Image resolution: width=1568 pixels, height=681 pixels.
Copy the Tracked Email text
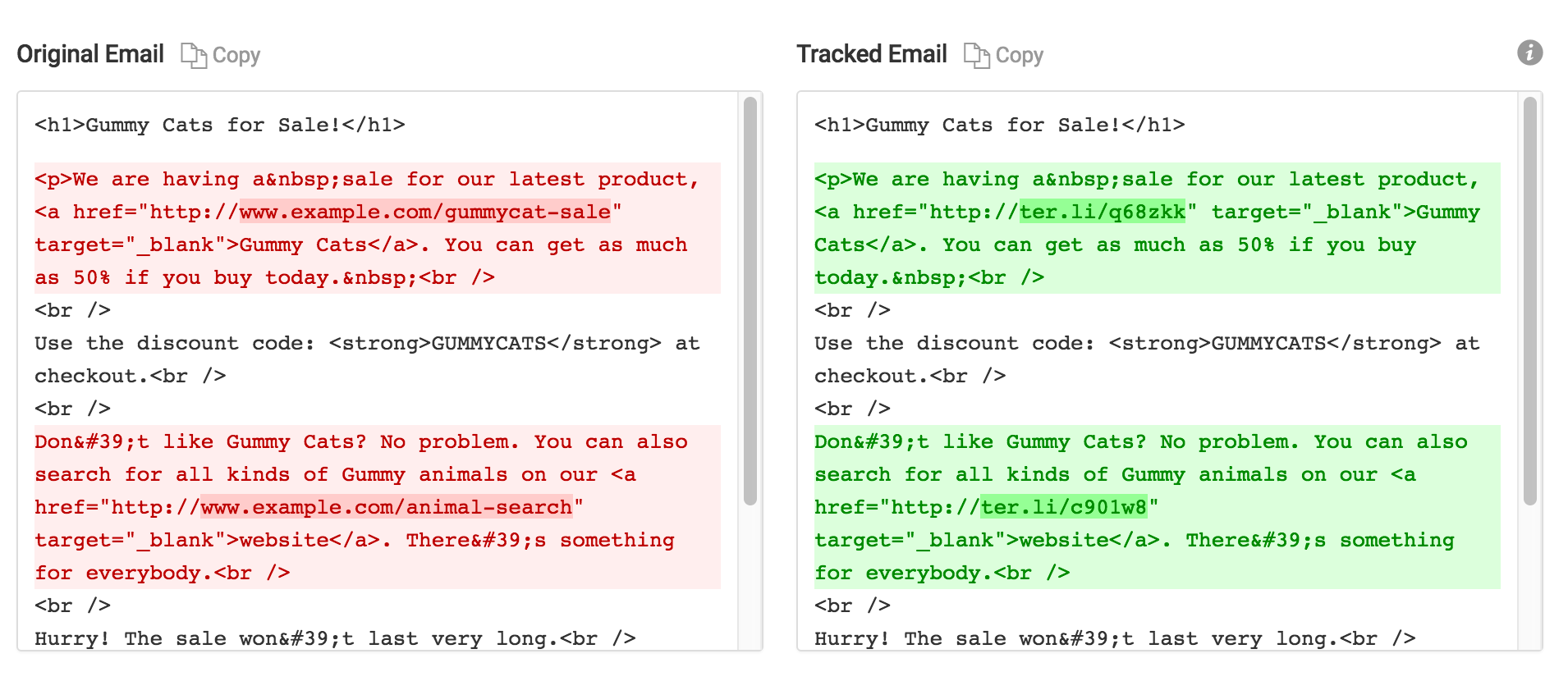(1004, 55)
